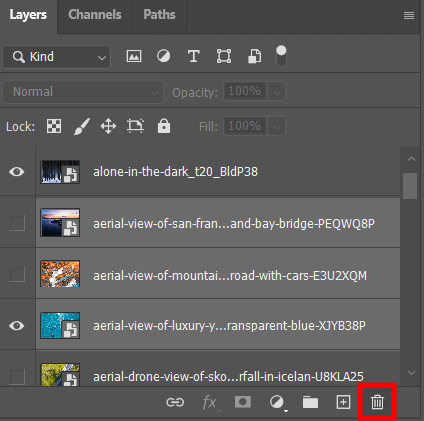Create a new group folder icon
Image resolution: width=424 pixels, height=421 pixels.
pos(310,402)
